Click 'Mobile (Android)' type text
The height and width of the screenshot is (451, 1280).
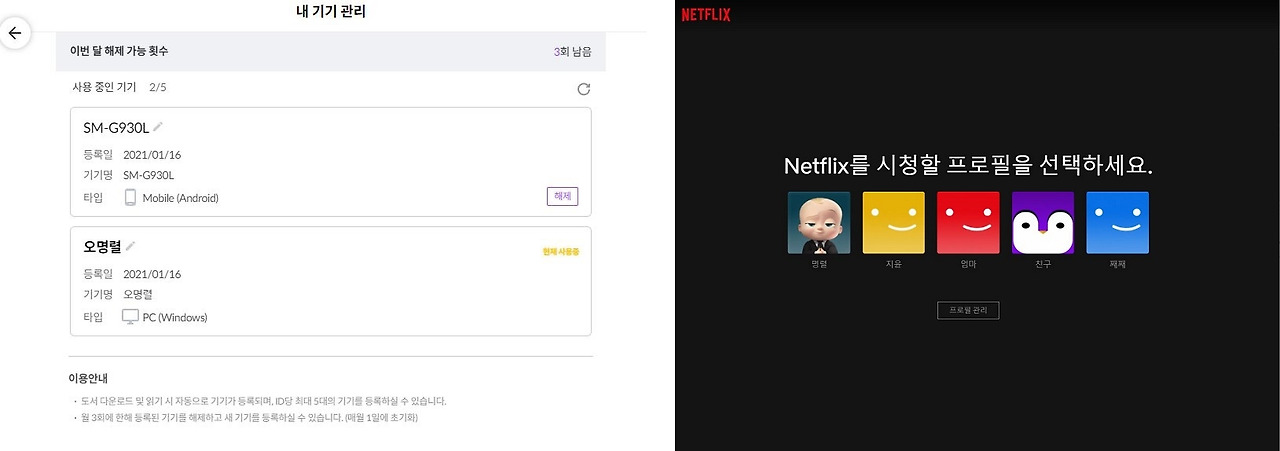(180, 198)
